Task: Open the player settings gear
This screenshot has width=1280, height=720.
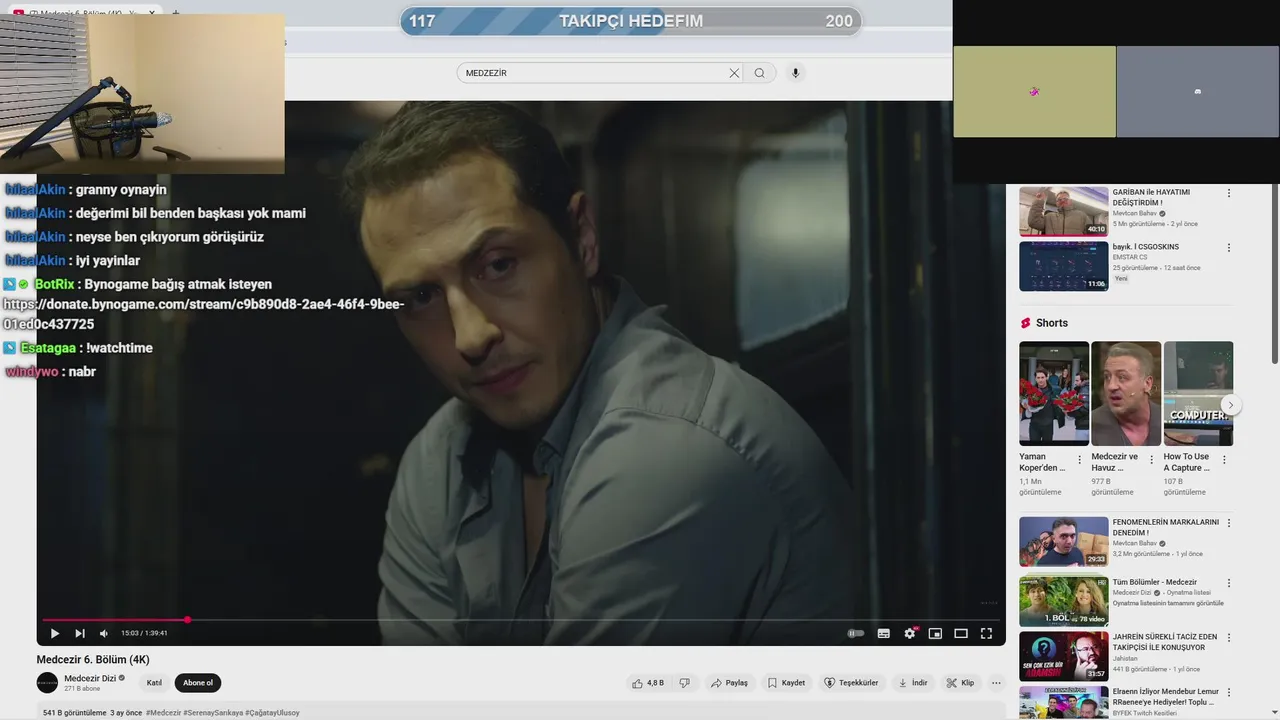Action: pyautogui.click(x=910, y=633)
